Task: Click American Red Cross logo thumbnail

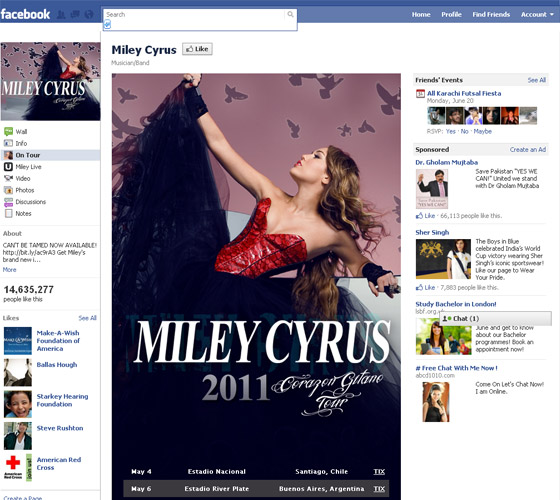Action: 18,468
